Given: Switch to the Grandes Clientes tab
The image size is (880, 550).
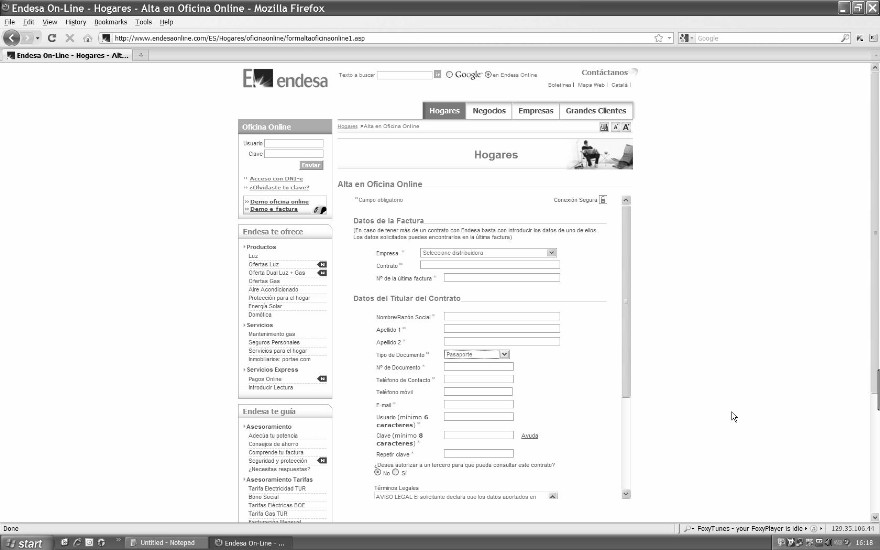Looking at the screenshot, I should point(596,111).
